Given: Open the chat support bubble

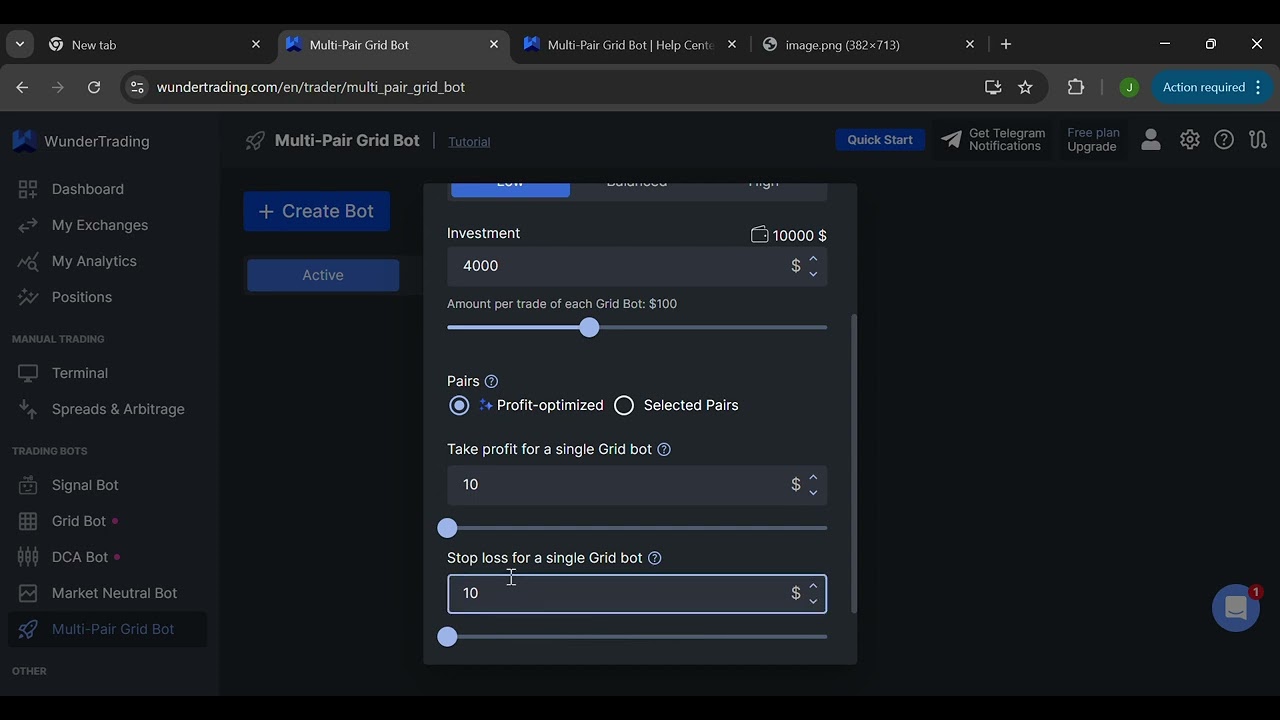Looking at the screenshot, I should pos(1235,608).
